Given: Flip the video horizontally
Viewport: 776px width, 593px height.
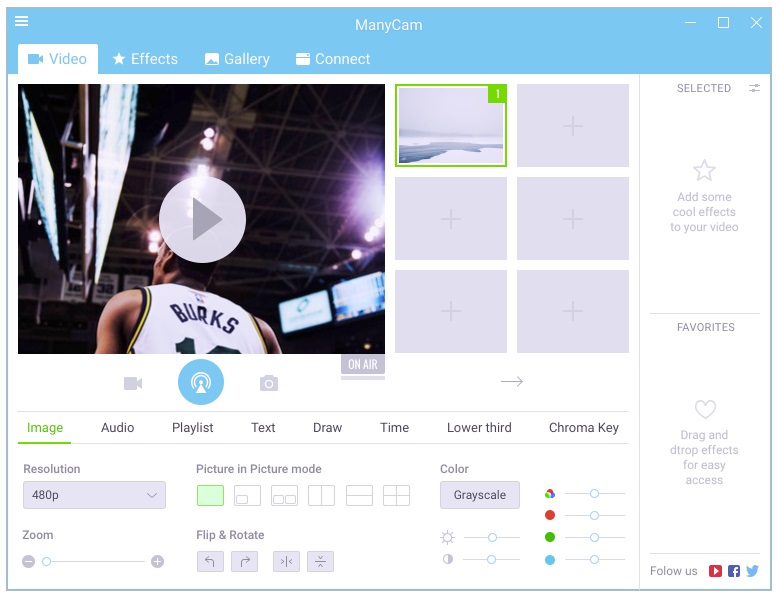Looking at the screenshot, I should 286,561.
